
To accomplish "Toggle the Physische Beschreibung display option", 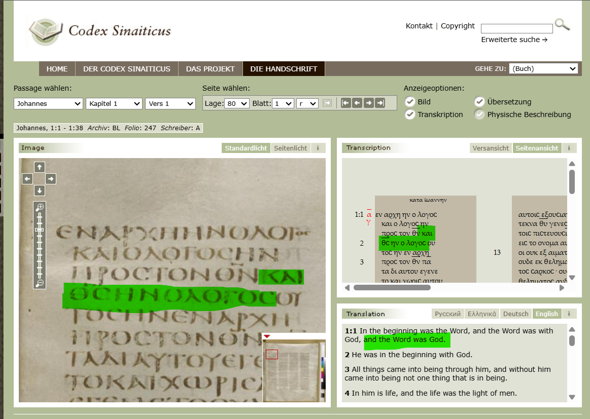I will coord(479,114).
